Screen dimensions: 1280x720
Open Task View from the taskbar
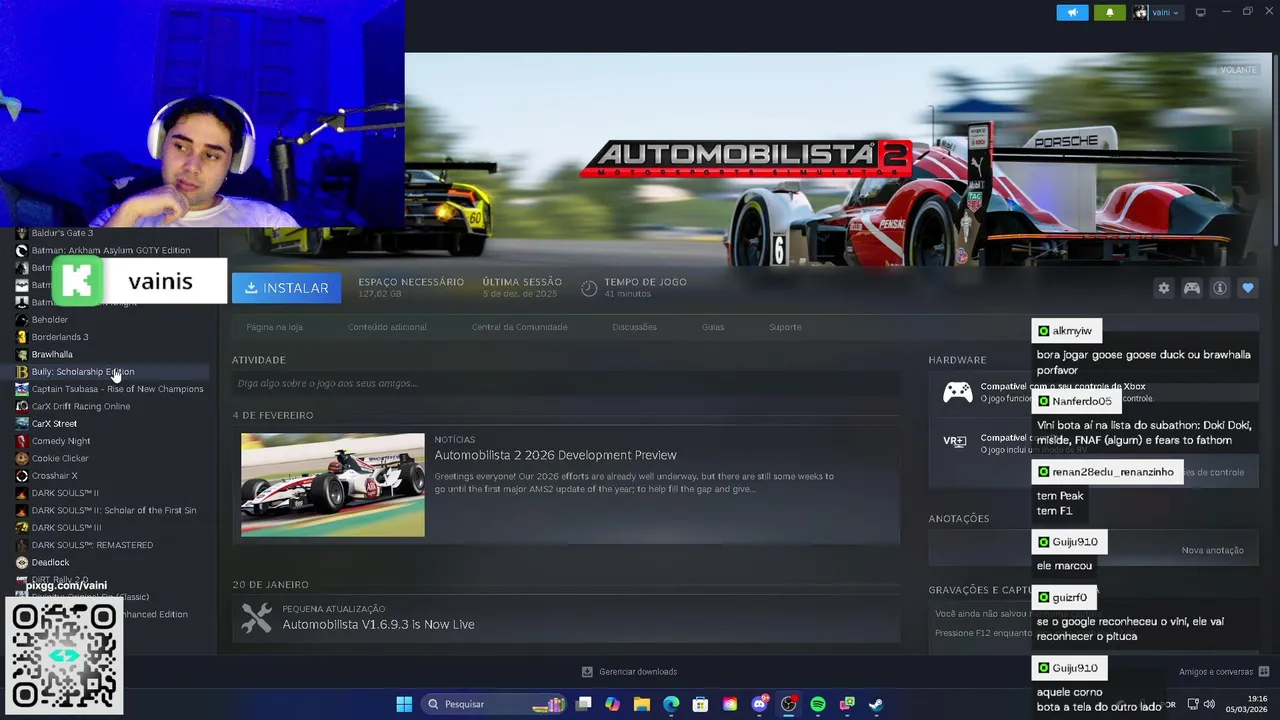click(584, 704)
